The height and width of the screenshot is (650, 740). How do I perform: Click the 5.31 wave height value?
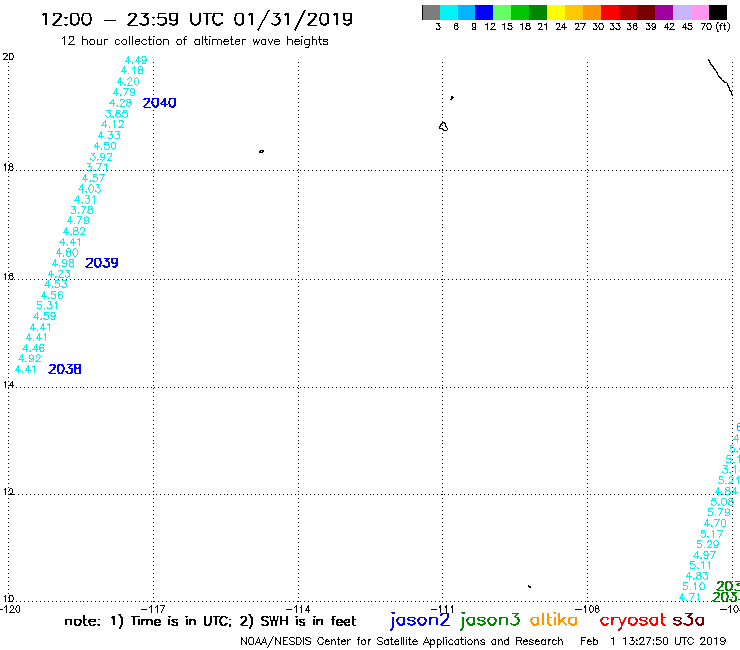(48, 305)
